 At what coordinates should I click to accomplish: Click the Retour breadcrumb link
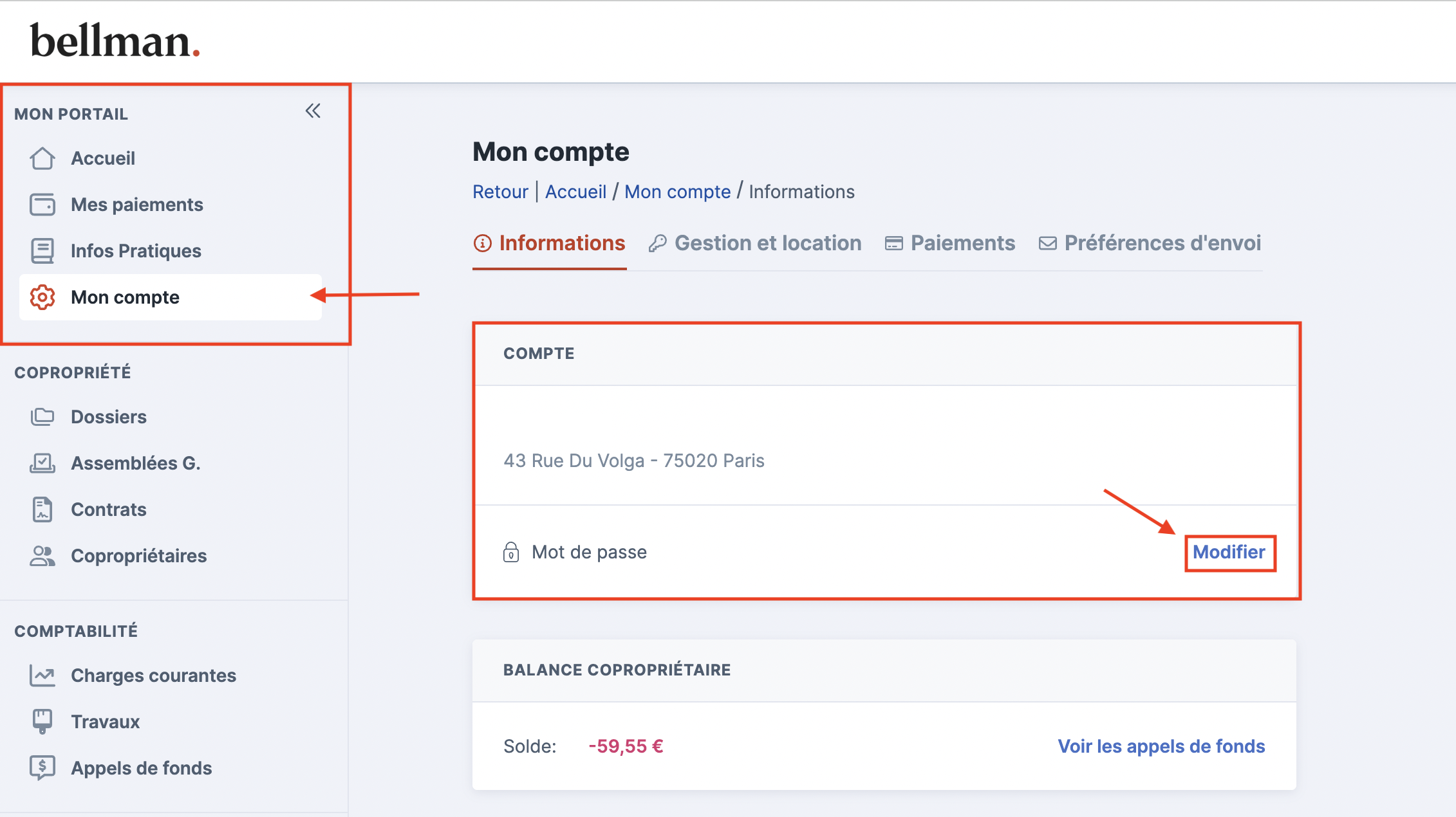pyautogui.click(x=500, y=192)
